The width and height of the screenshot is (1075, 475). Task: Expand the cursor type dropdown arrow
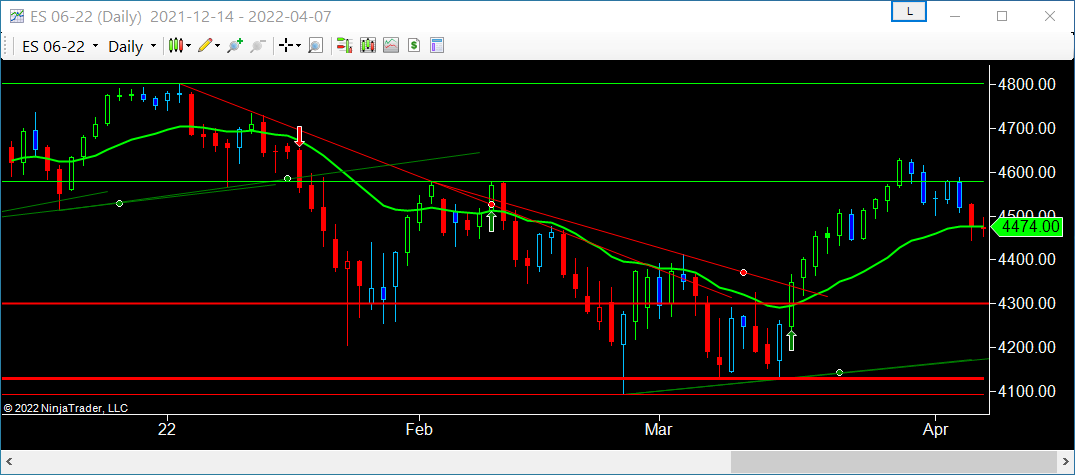[298, 46]
